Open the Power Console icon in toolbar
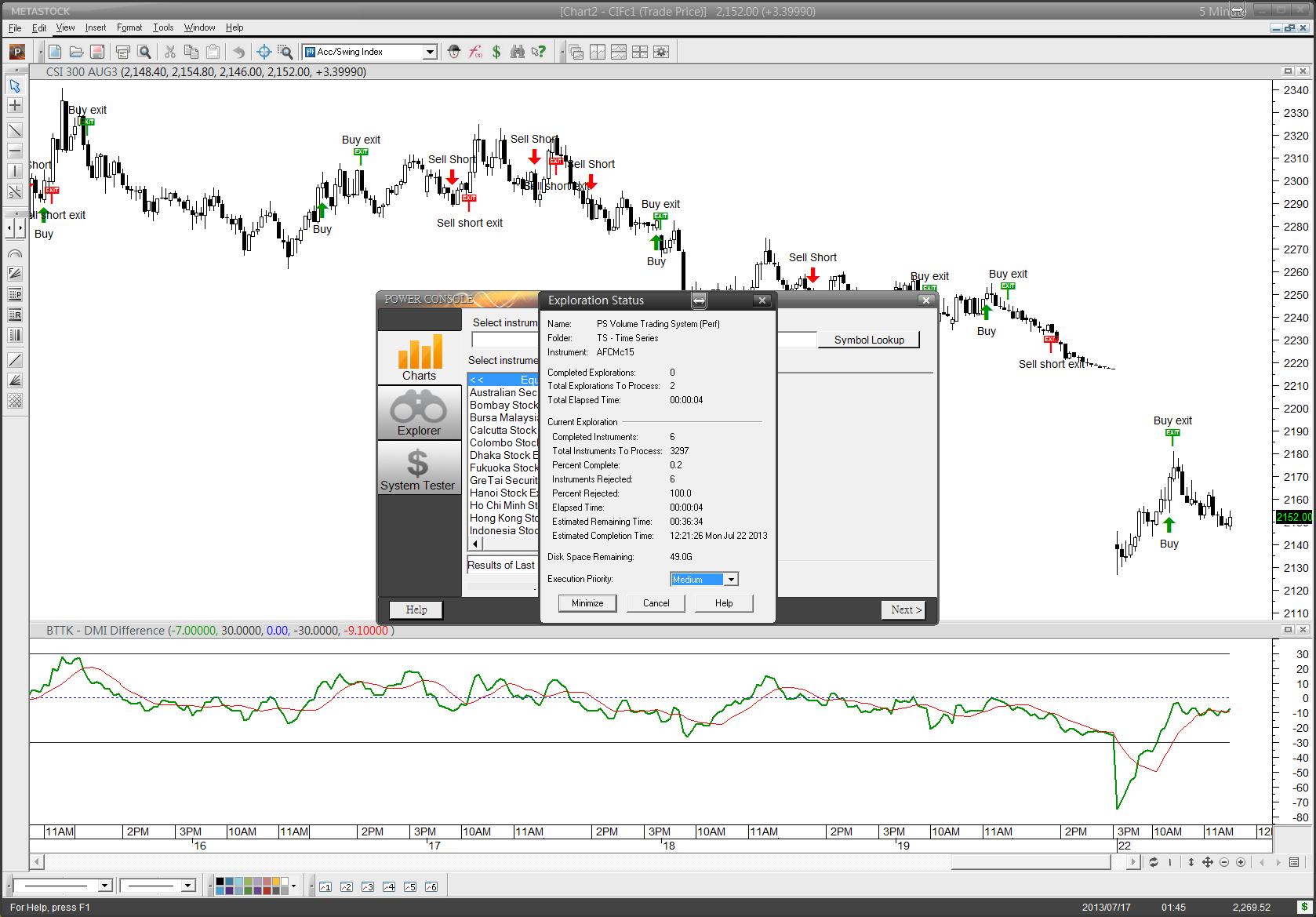The width and height of the screenshot is (1316, 917). click(x=17, y=52)
